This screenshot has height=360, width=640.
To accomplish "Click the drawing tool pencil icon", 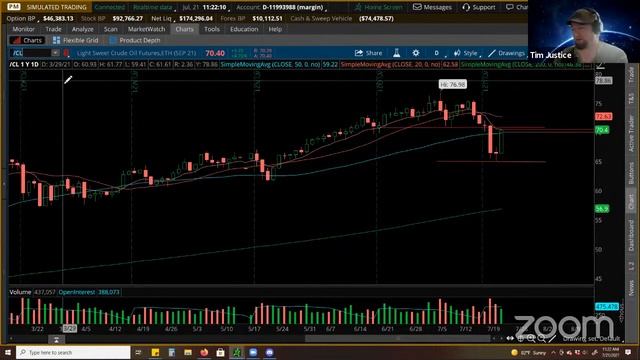I will click(x=552, y=338).
